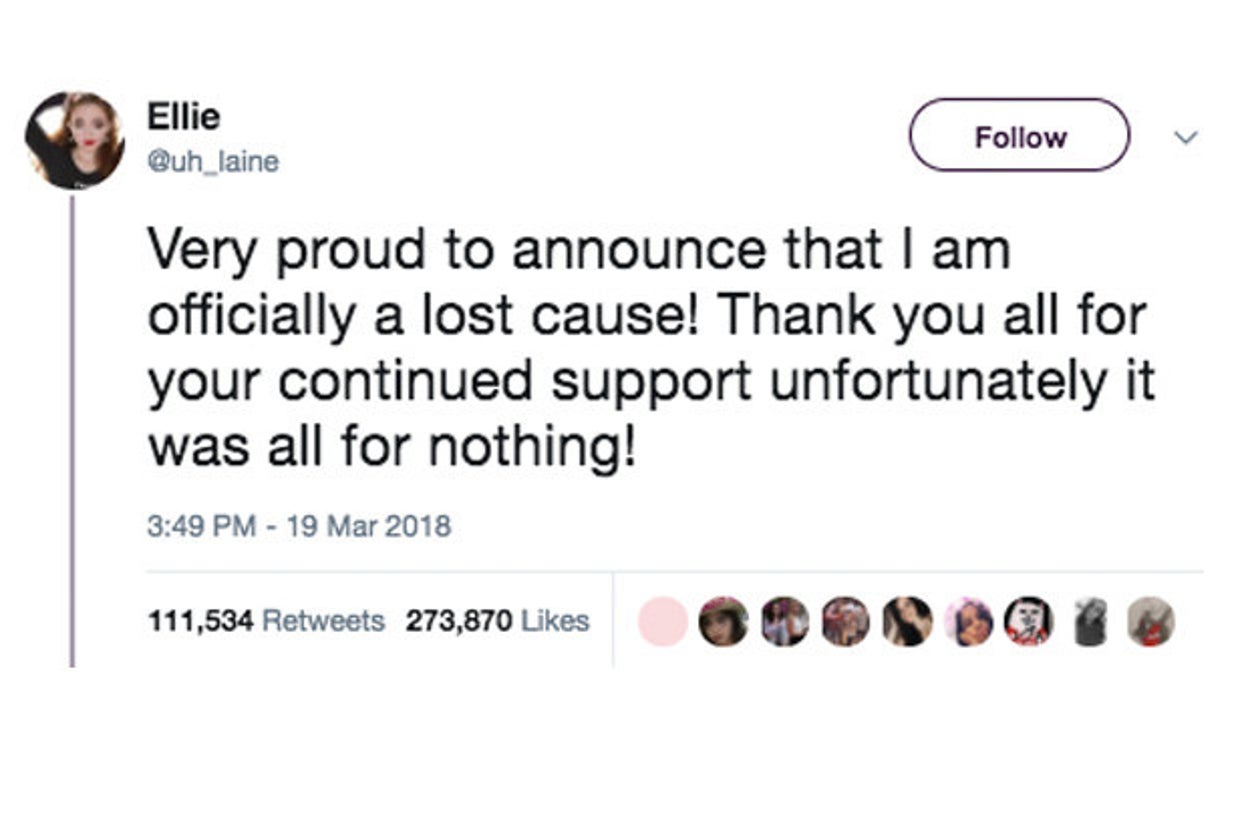
Task: Follow Ellie with the Follow button
Action: 1019,136
